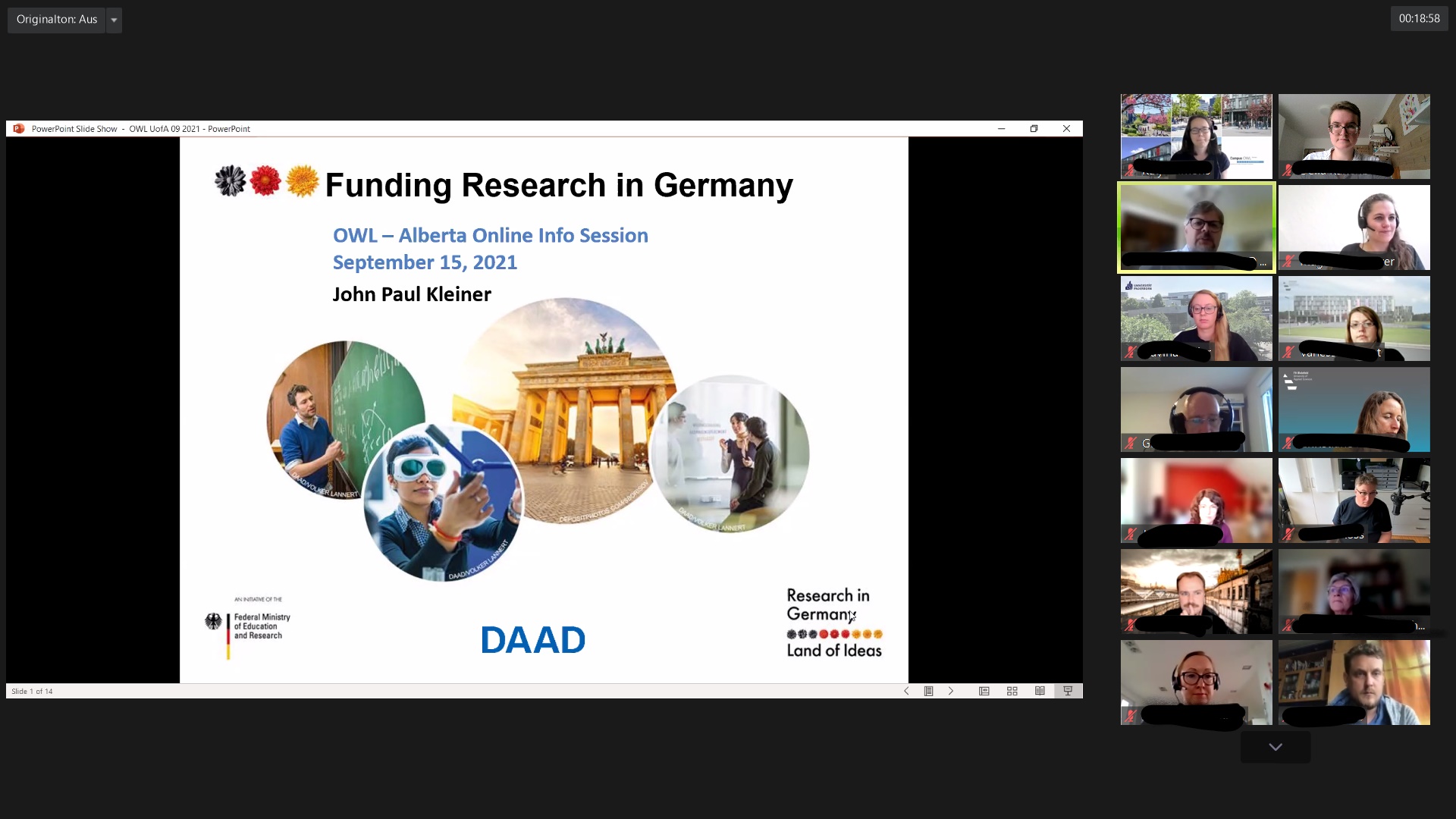Viewport: 1456px width, 819px height.
Task: Advance to the next slide using the right arrow
Action: 951,691
